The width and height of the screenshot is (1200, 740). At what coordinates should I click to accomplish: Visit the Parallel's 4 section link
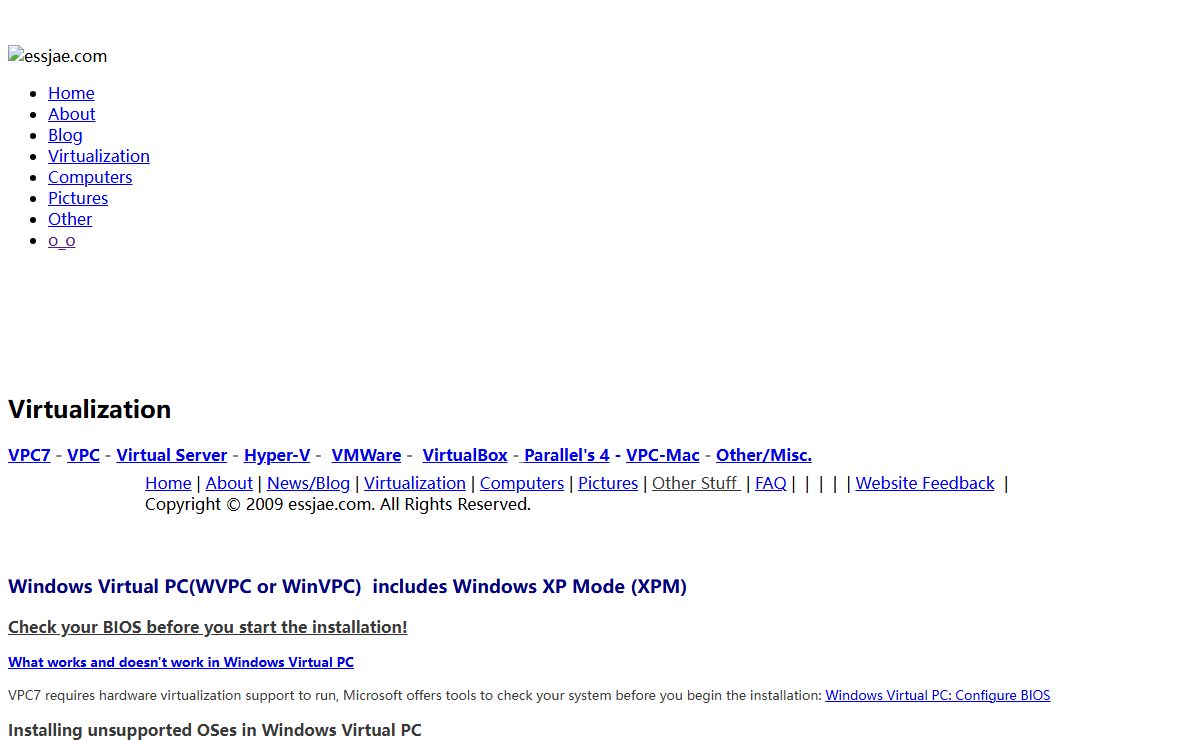[x=566, y=455]
